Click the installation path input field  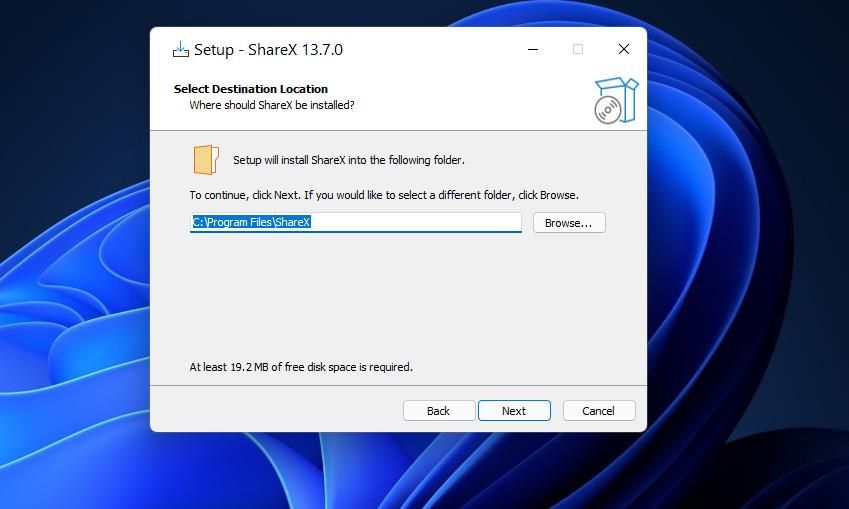click(355, 222)
